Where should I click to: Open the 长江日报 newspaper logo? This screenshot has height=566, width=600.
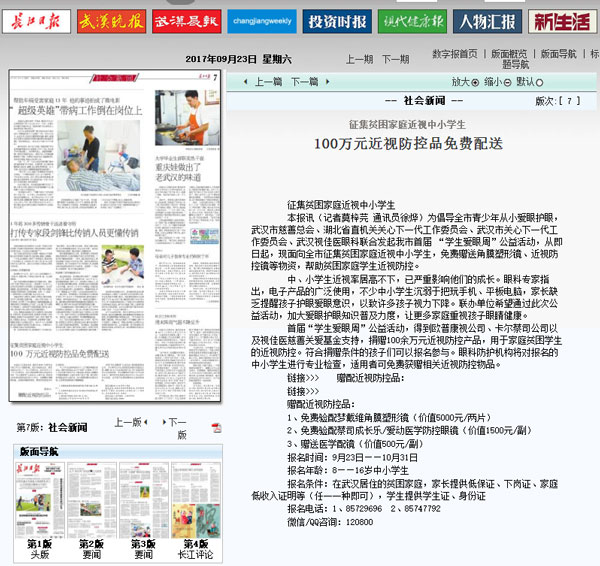pyautogui.click(x=36, y=21)
